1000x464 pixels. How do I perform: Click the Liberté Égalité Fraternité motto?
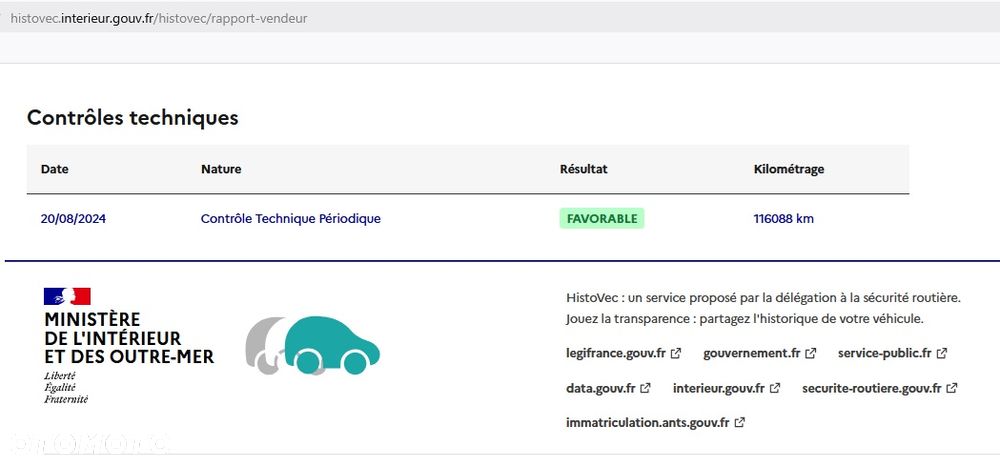pos(66,388)
